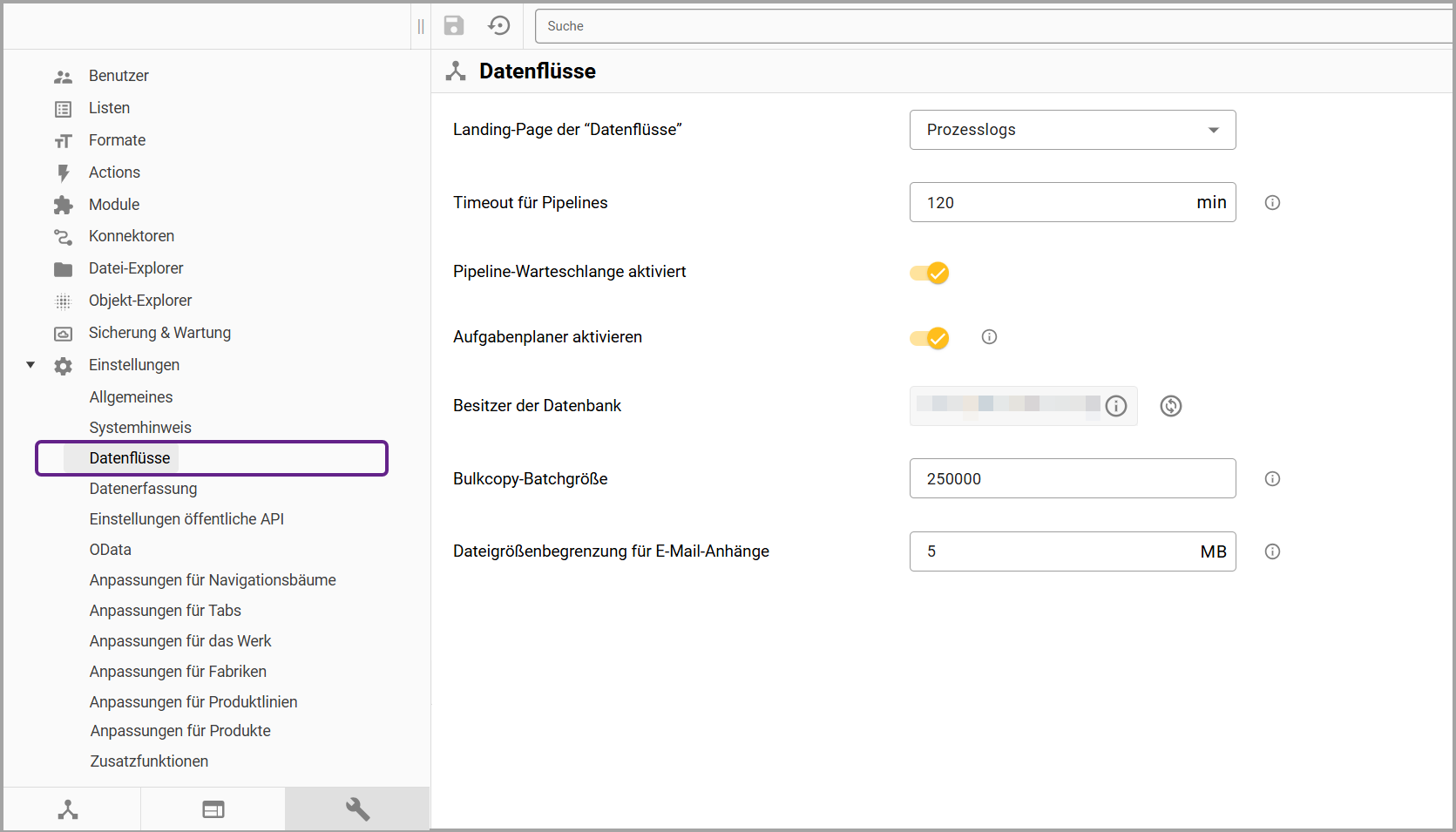The image size is (1456, 832).
Task: Select Systemhinweis settings page
Action: click(140, 428)
